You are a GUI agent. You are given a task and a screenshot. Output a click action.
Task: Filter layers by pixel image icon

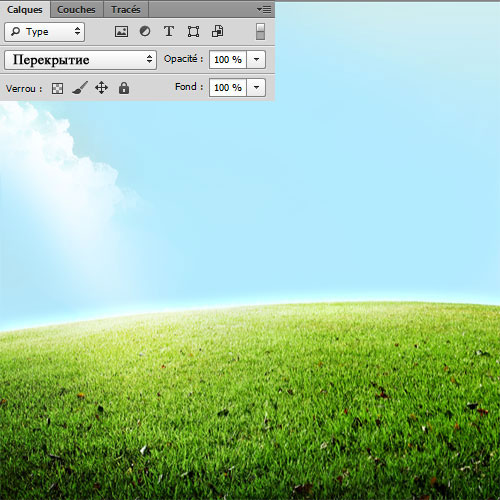point(121,32)
